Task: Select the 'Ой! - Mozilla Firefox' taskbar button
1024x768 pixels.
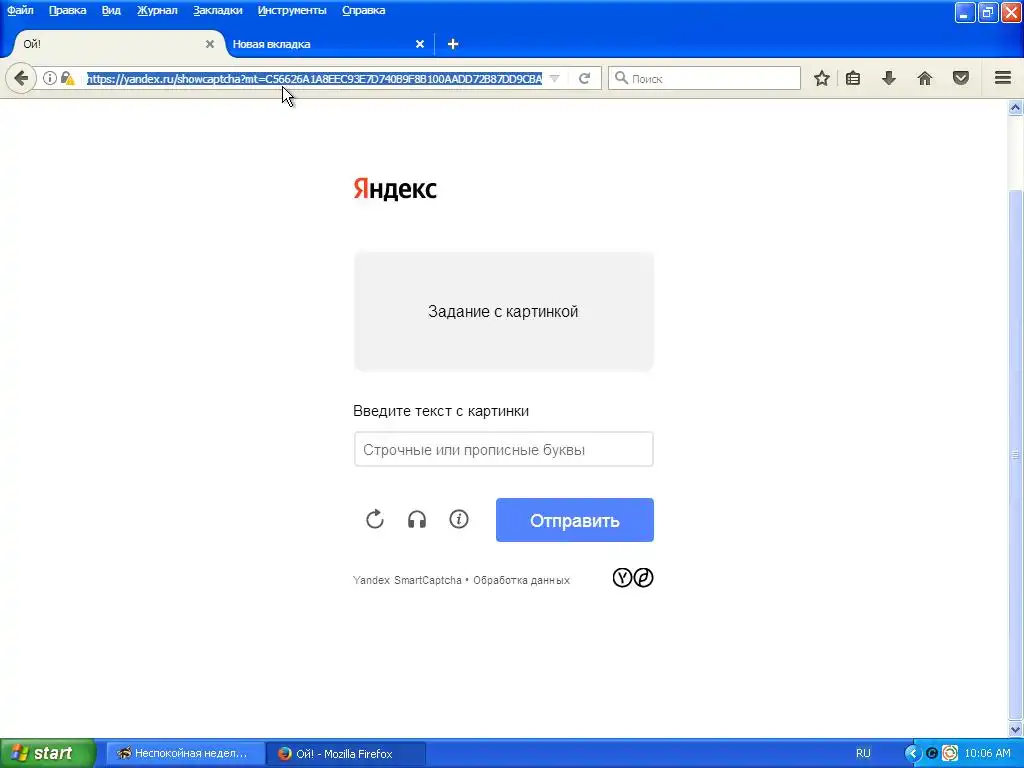Action: [346, 754]
